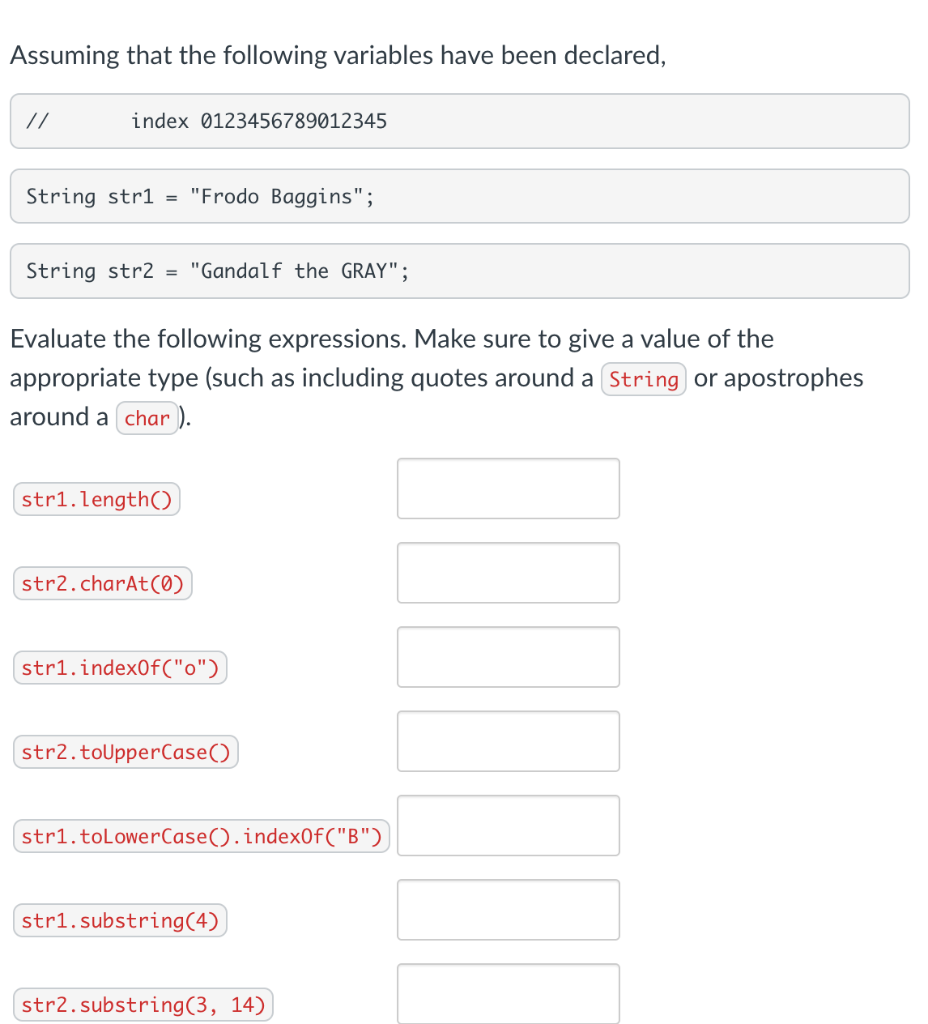Click the str1.toLowerCase().indexOf("B") expression label
This screenshot has width=928, height=1024.
pyautogui.click(x=201, y=836)
